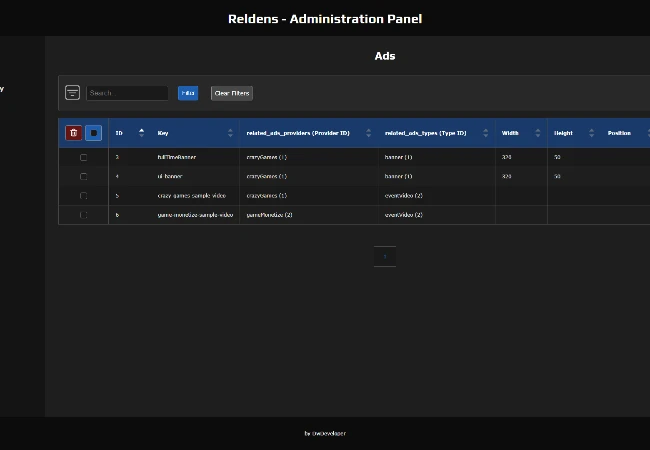Screen dimensions: 650x450
Task: Click the blue select-all square button
Action: click(94, 133)
